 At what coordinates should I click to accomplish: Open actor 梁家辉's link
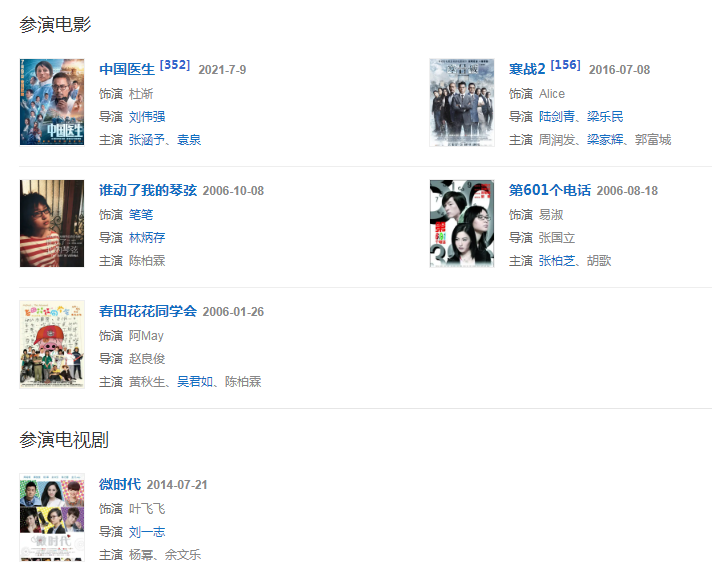(605, 140)
